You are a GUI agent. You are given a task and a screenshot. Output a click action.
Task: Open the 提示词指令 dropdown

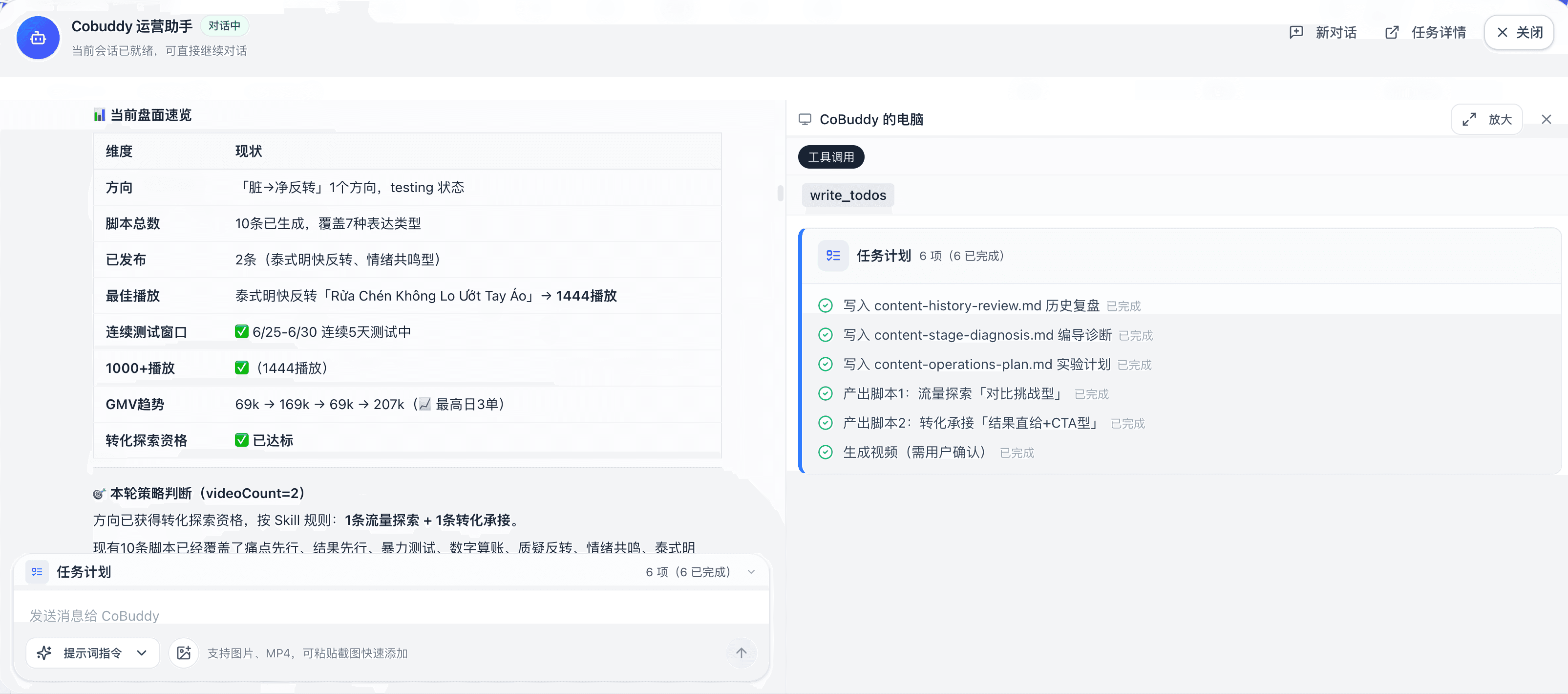coord(92,653)
